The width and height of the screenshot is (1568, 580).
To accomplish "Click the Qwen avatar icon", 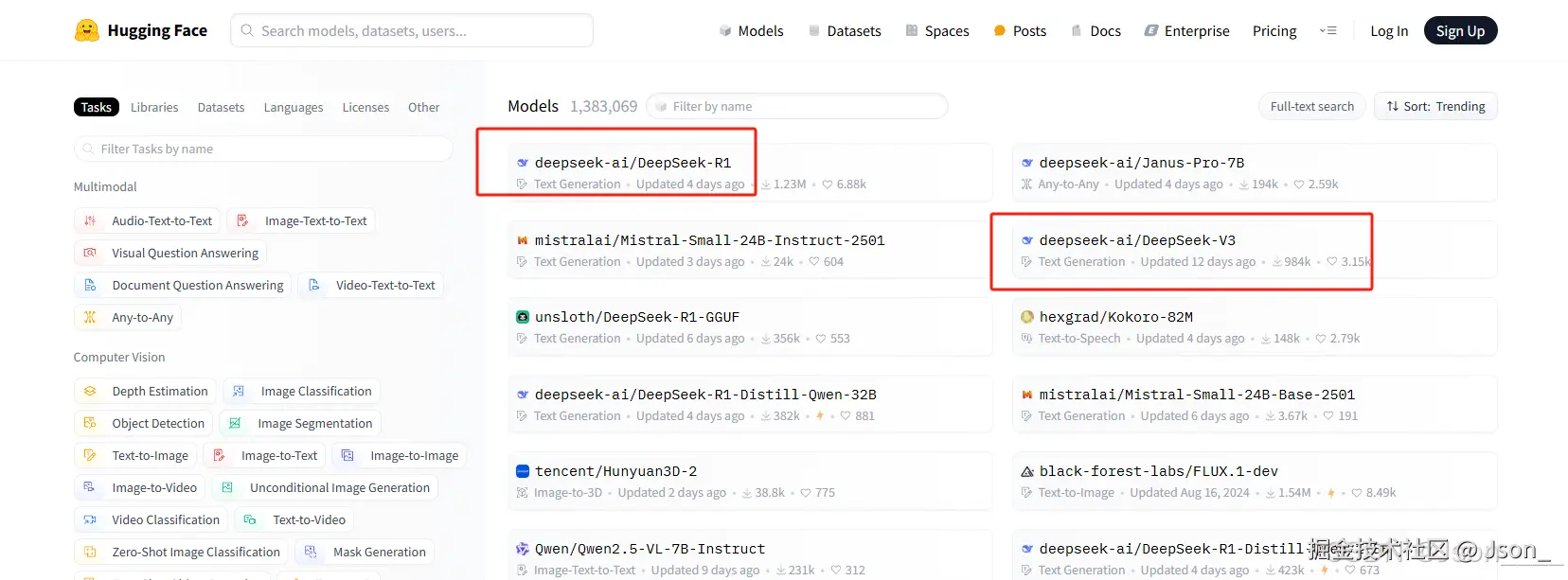I will click(522, 549).
